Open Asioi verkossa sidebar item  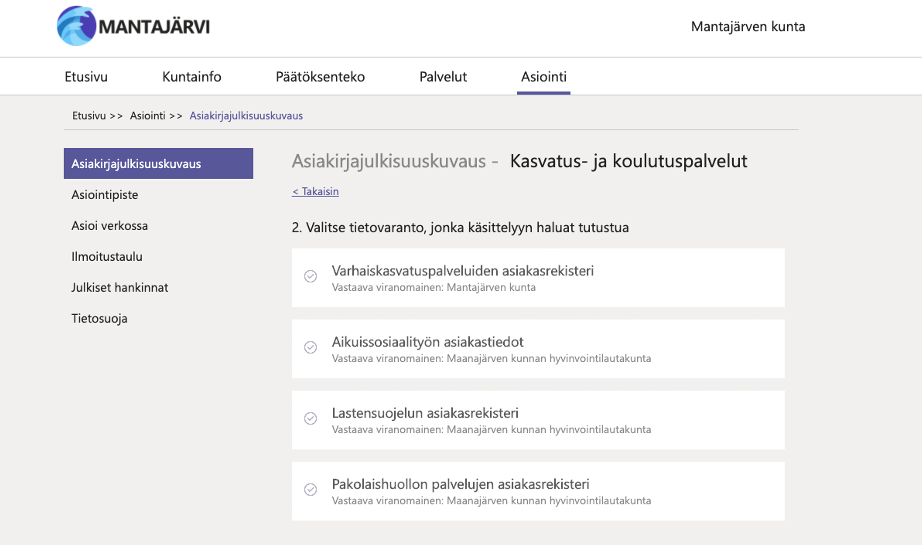[109, 226]
